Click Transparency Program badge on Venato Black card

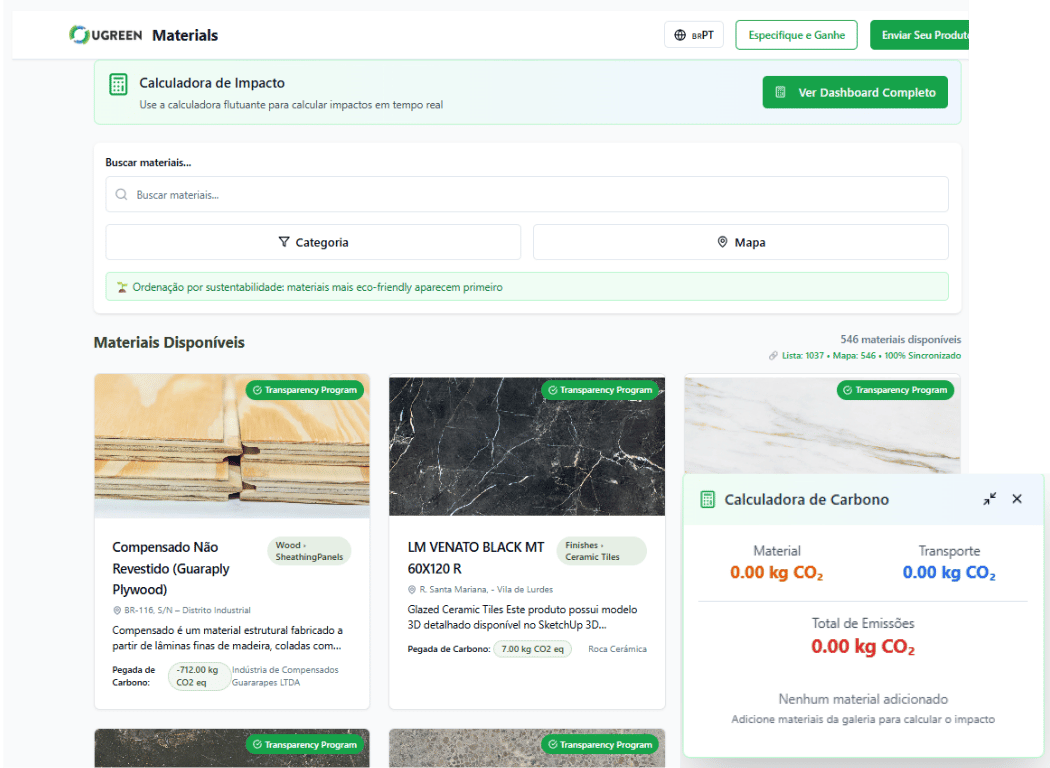pos(600,390)
